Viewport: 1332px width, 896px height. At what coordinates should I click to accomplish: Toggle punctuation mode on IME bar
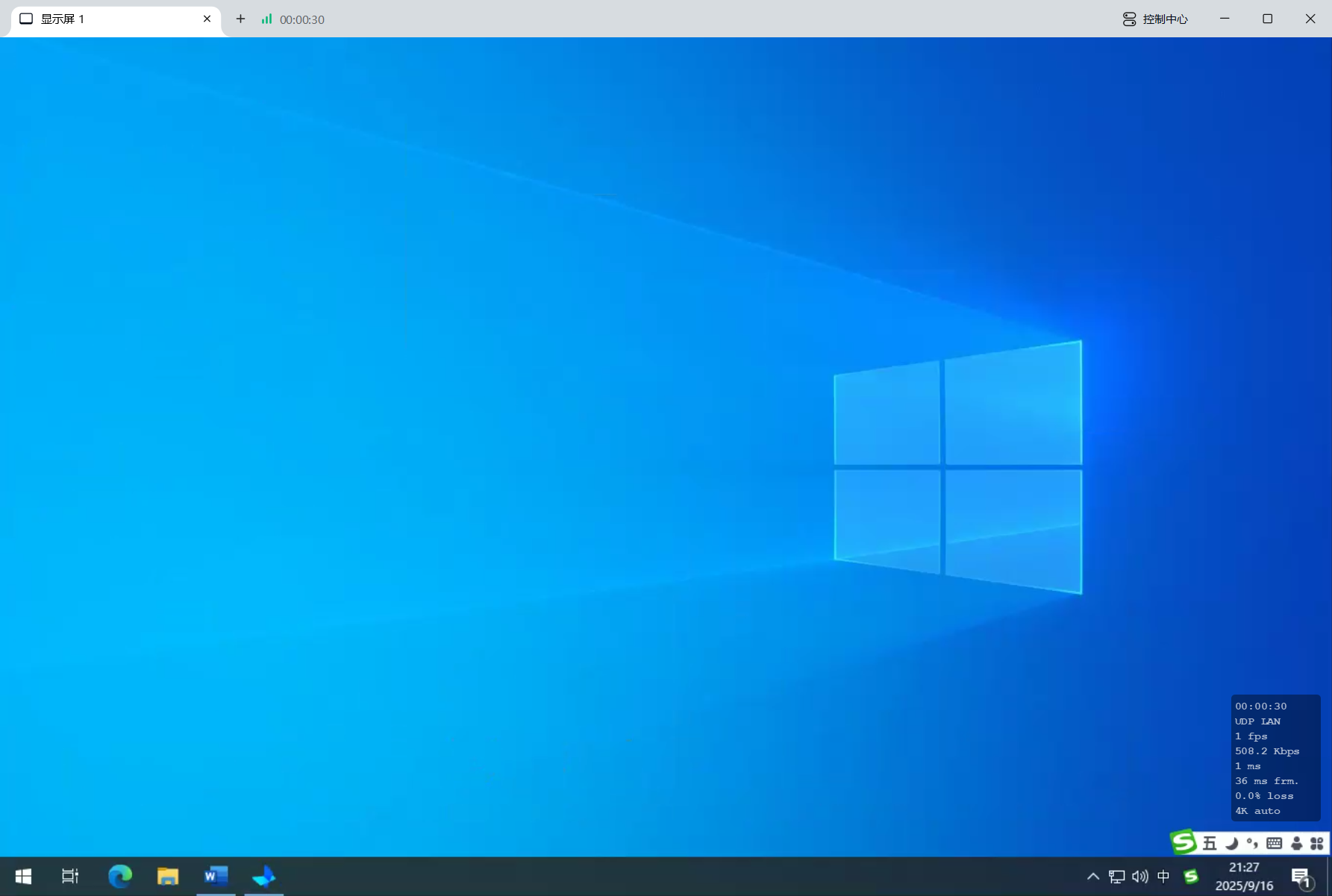(x=1252, y=844)
